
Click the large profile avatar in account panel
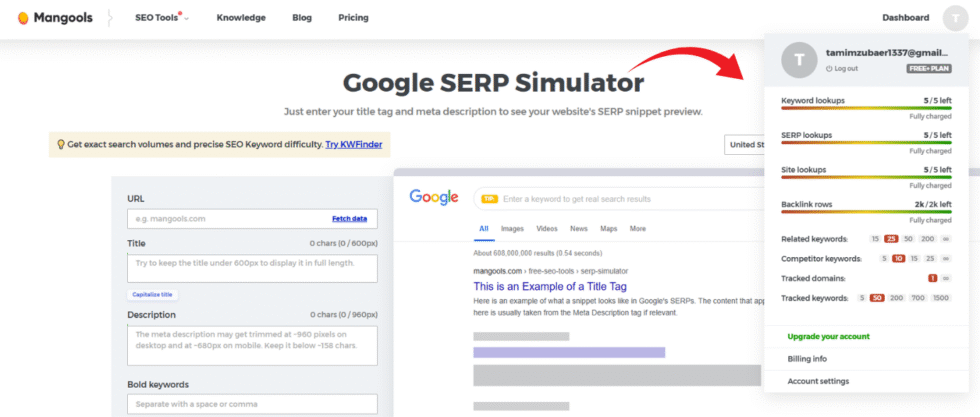[x=797, y=60]
